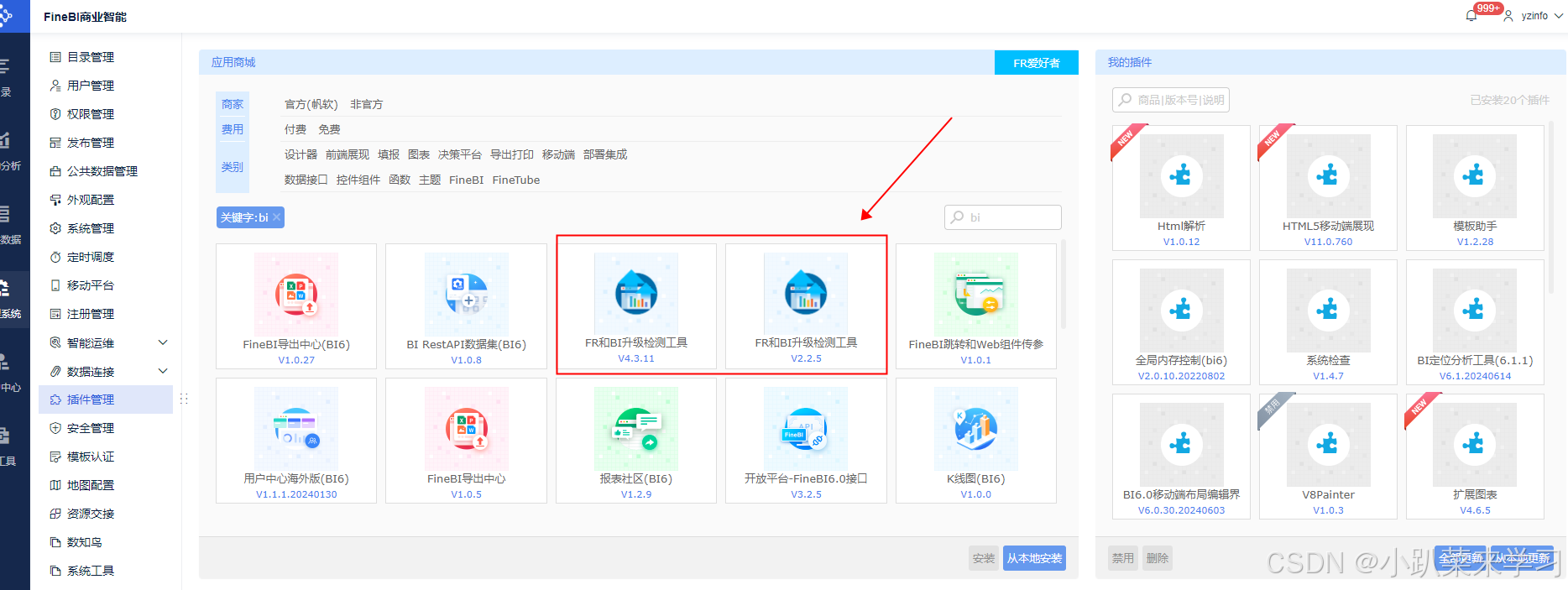The width and height of the screenshot is (1568, 590).
Task: Filter plugins by 免费
Action: click(329, 129)
